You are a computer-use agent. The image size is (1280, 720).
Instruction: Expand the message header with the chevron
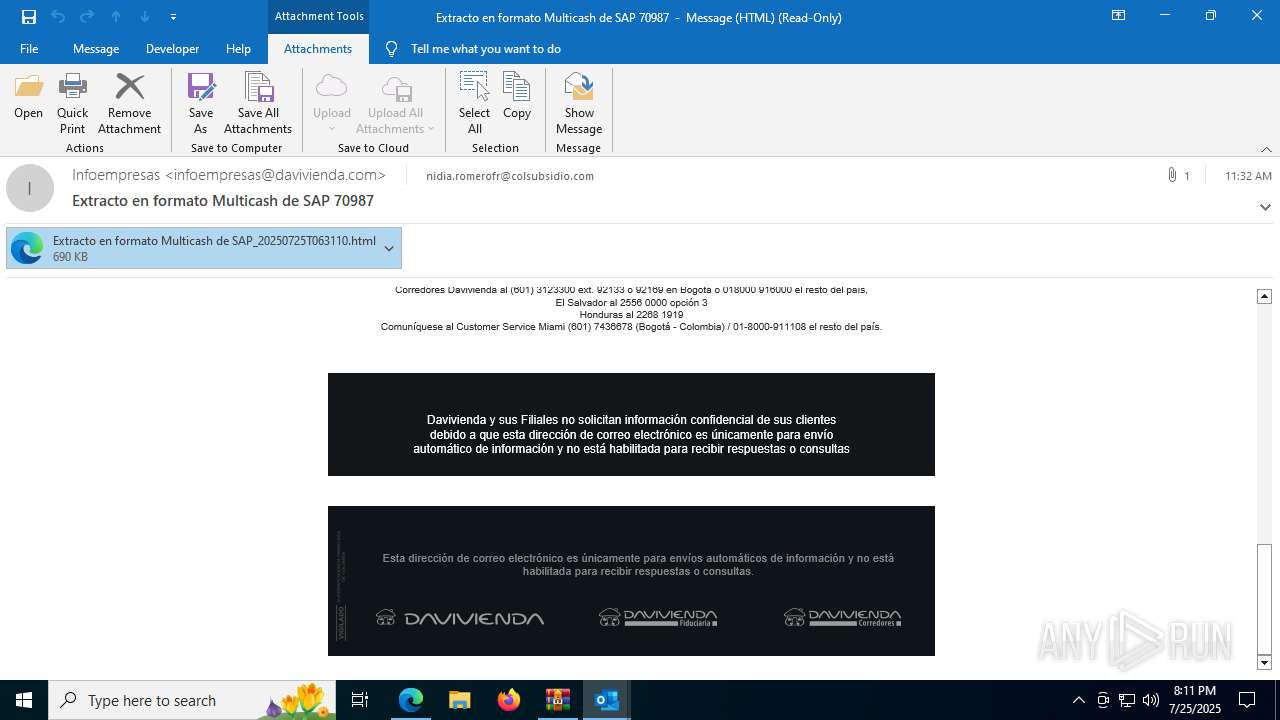tap(1265, 207)
